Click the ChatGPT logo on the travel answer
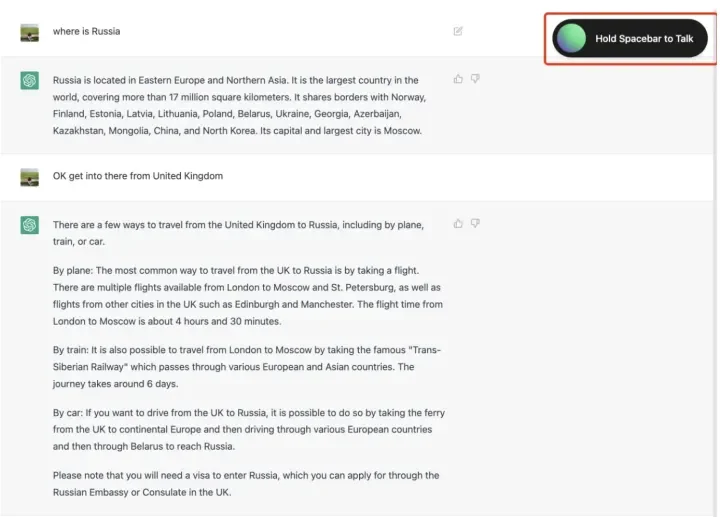This screenshot has width=720, height=517. click(29, 225)
